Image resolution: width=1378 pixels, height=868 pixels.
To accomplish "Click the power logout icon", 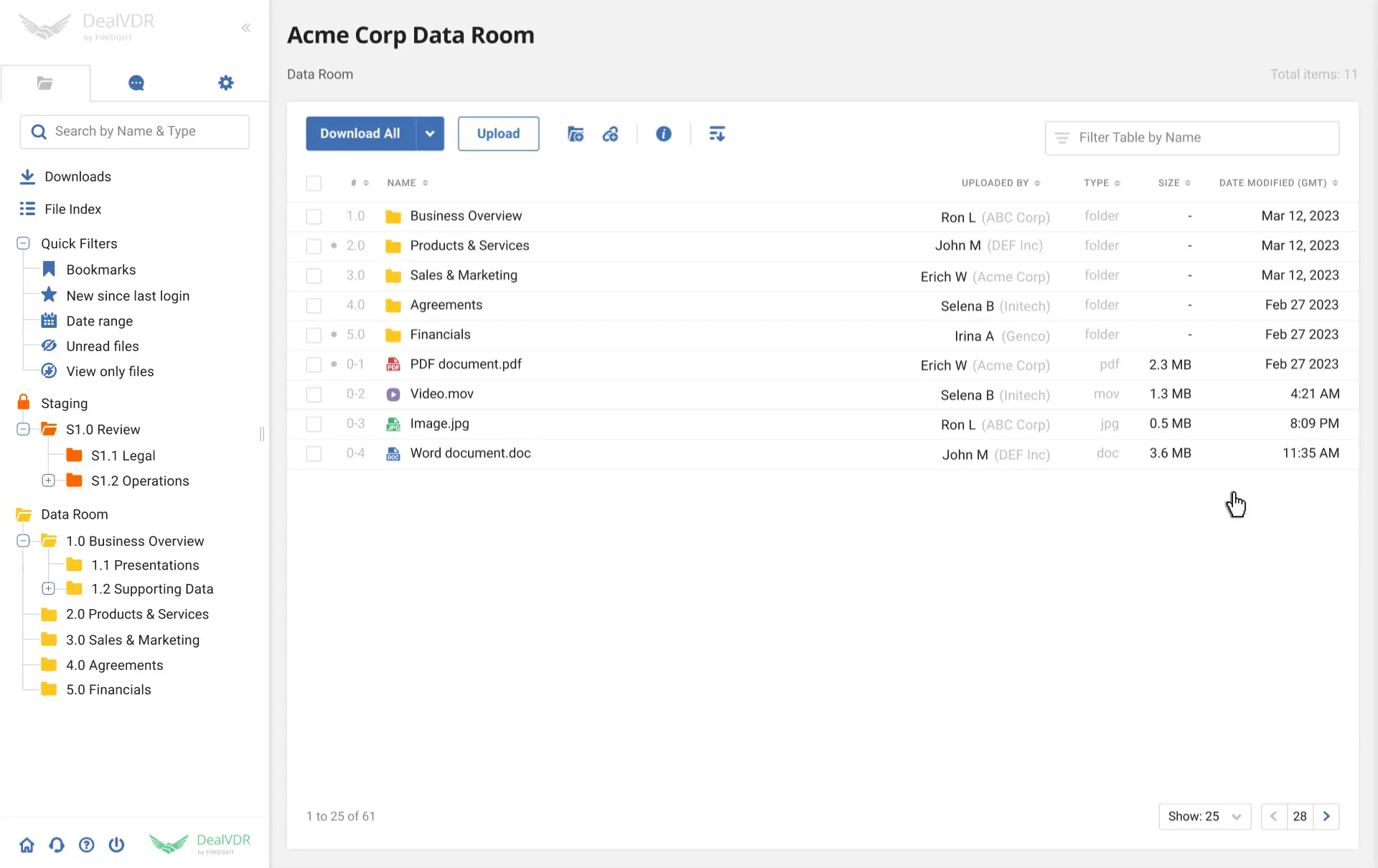I will click(x=116, y=844).
